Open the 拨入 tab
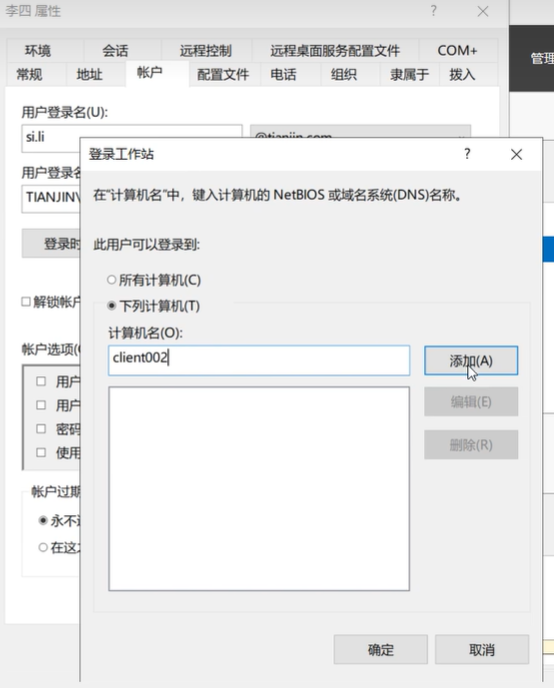Image resolution: width=554 pixels, height=688 pixels. pyautogui.click(x=462, y=75)
